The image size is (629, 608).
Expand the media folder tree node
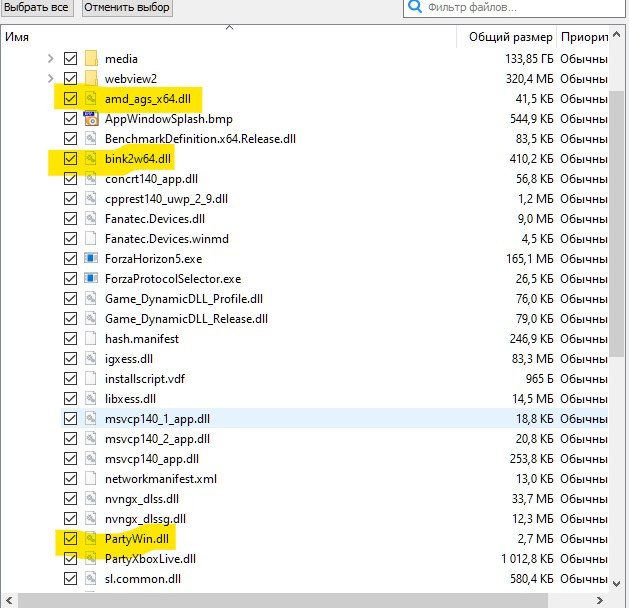click(x=51, y=59)
